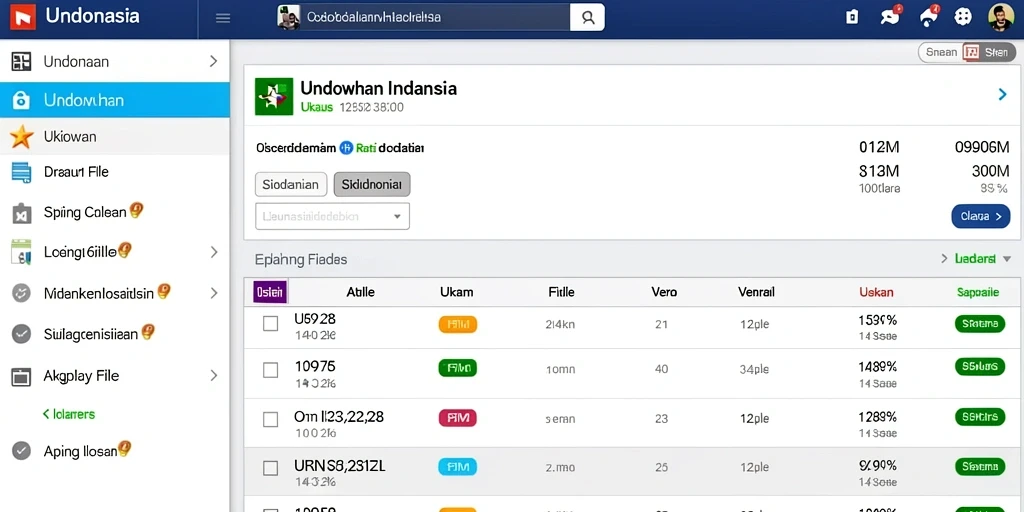Screen dimensions: 1024x512
Task: Click the orange status tag in first row
Action: (x=458, y=323)
